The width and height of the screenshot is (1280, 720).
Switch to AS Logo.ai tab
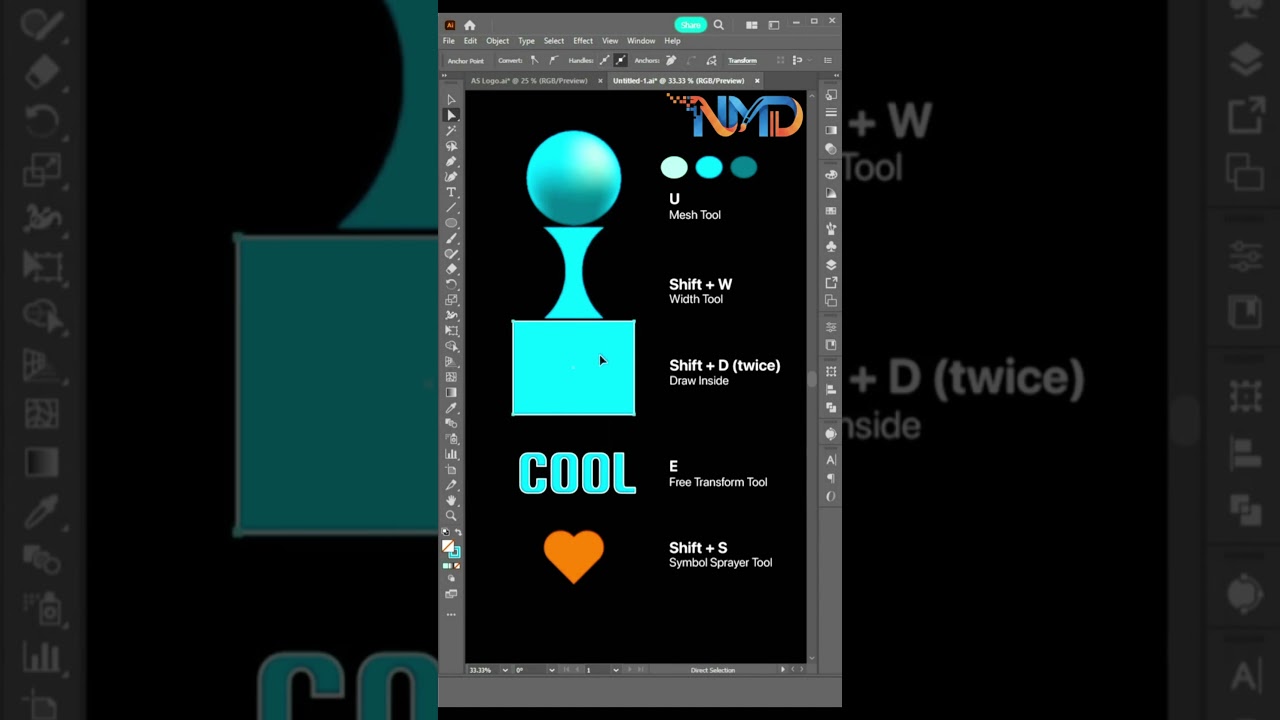pos(529,80)
